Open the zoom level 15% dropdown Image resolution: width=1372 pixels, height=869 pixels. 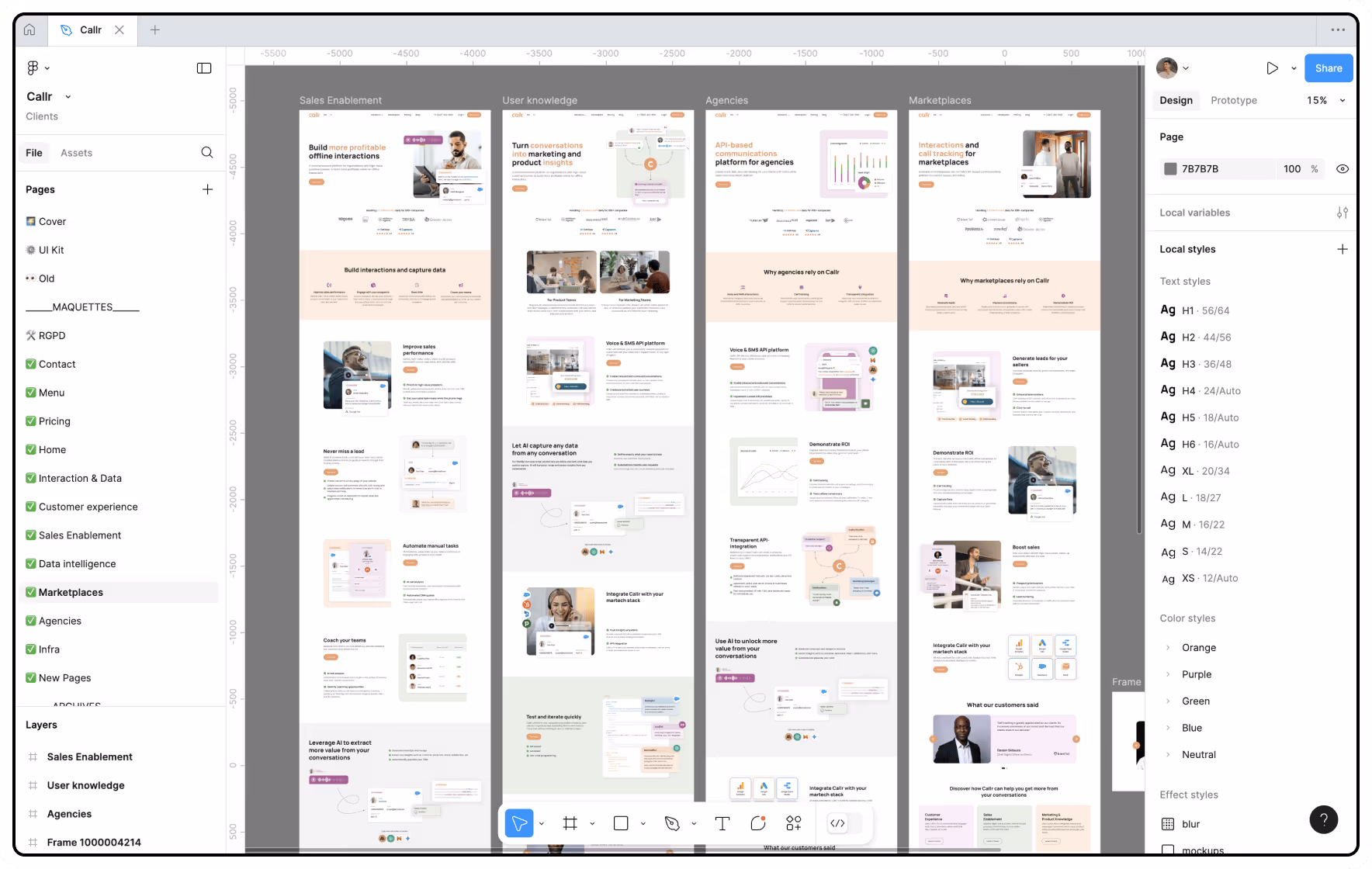[1326, 100]
